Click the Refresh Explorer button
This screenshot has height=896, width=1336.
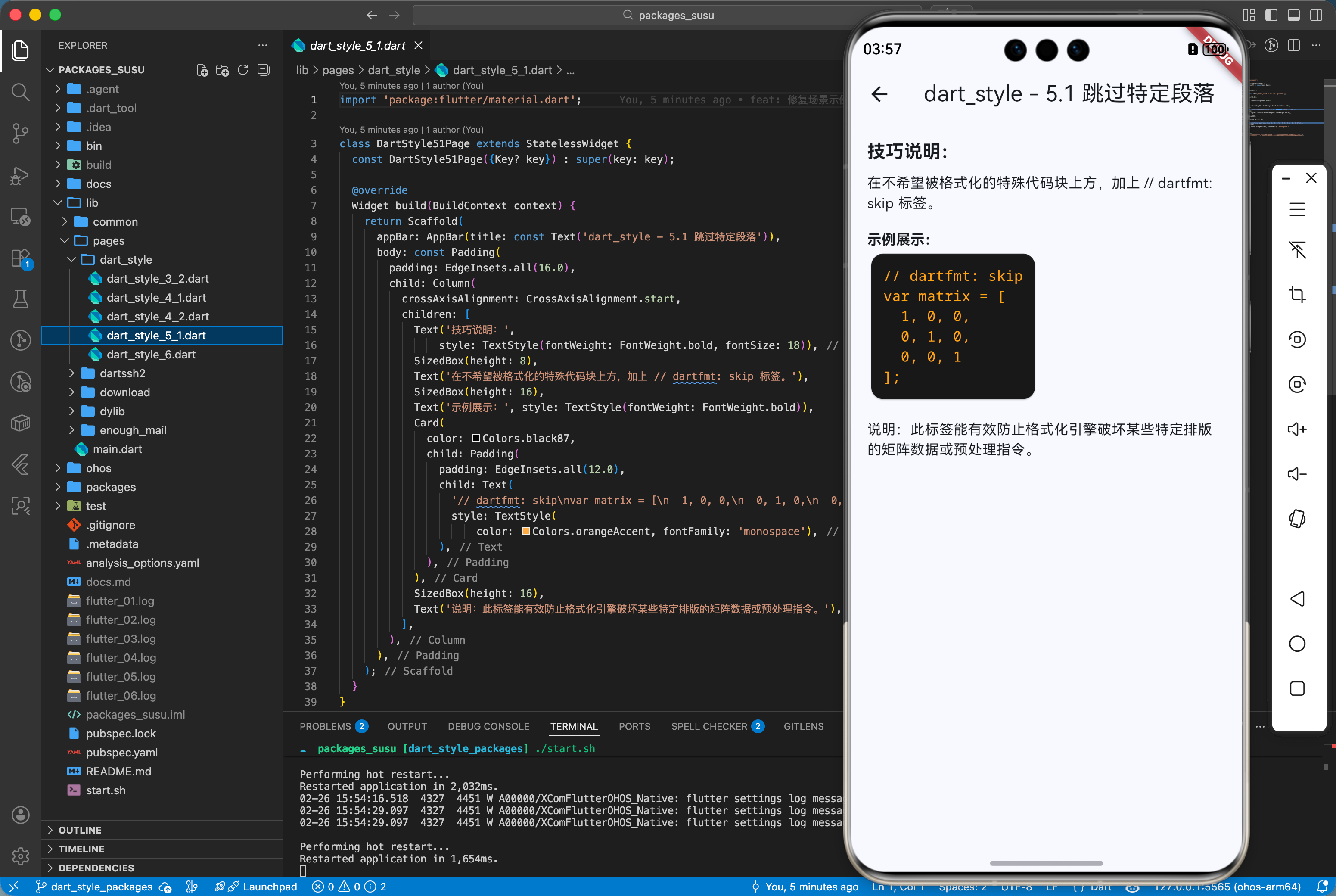(x=243, y=70)
